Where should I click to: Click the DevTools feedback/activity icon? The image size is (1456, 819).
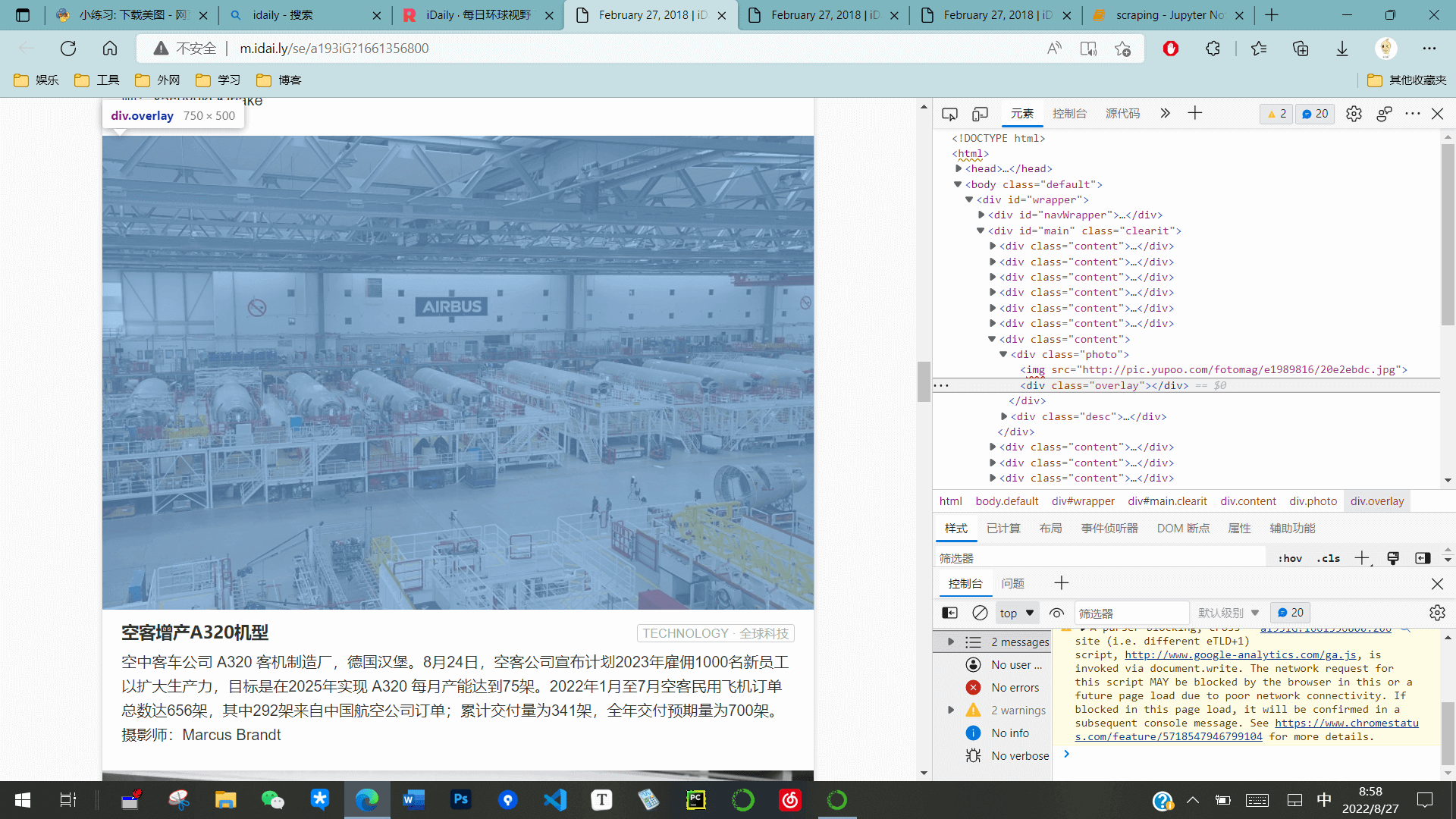click(x=1384, y=114)
